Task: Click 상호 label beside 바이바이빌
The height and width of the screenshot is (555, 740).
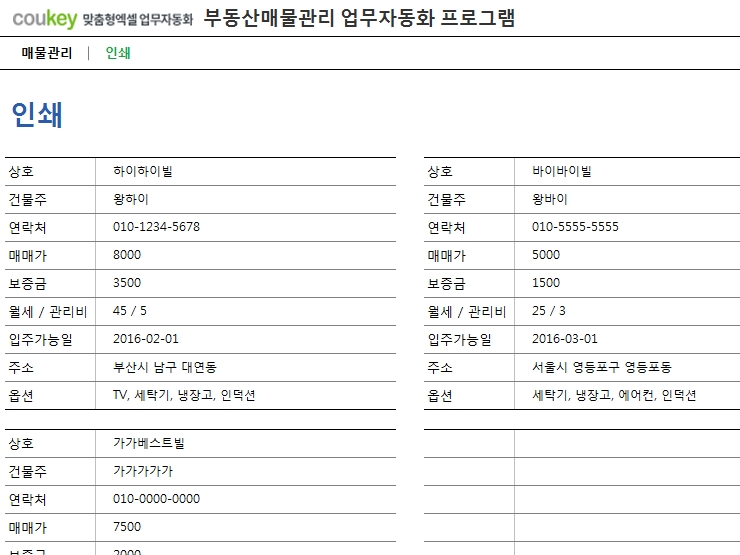Action: point(440,171)
